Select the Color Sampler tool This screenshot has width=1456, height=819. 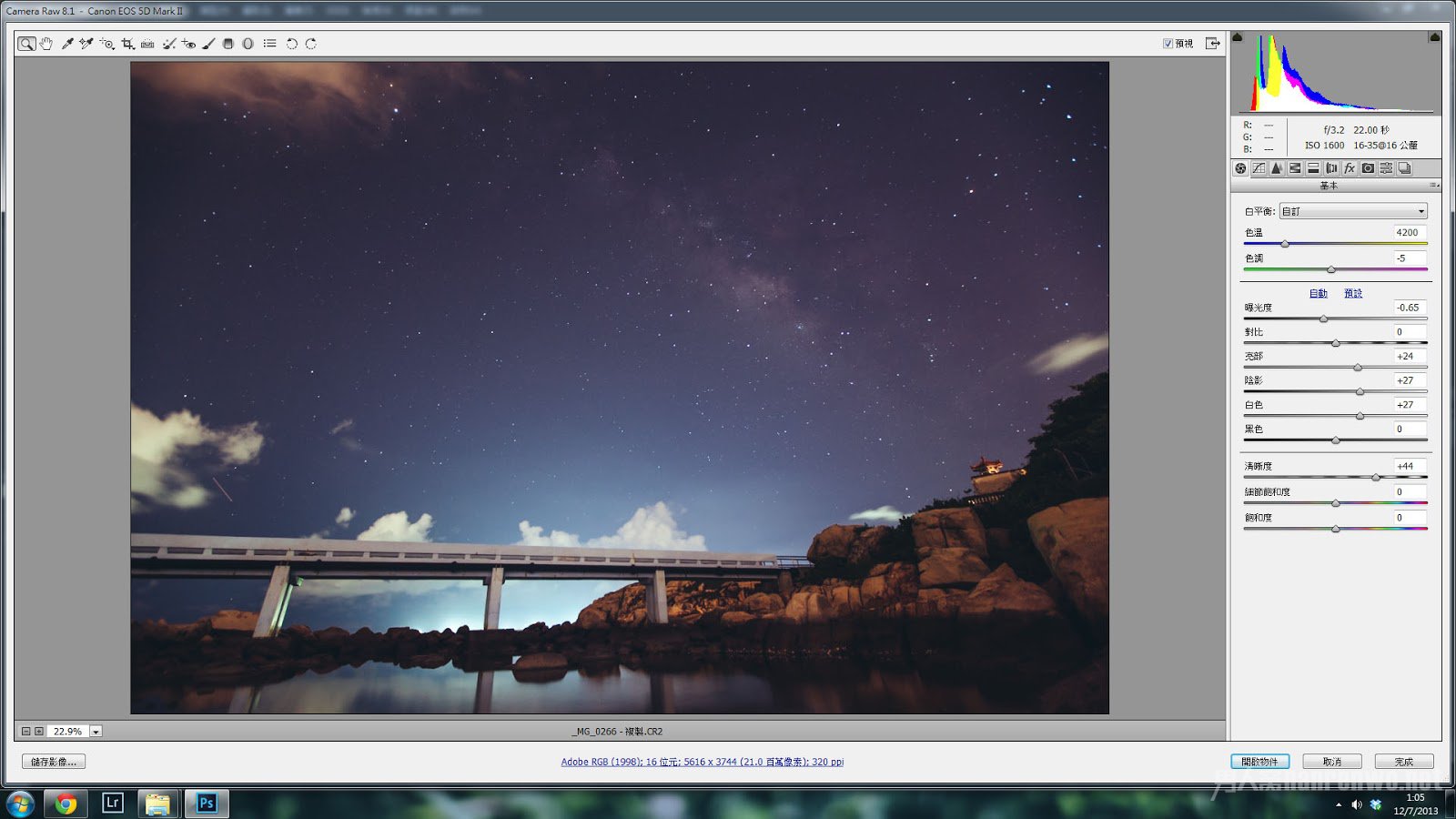(86, 44)
